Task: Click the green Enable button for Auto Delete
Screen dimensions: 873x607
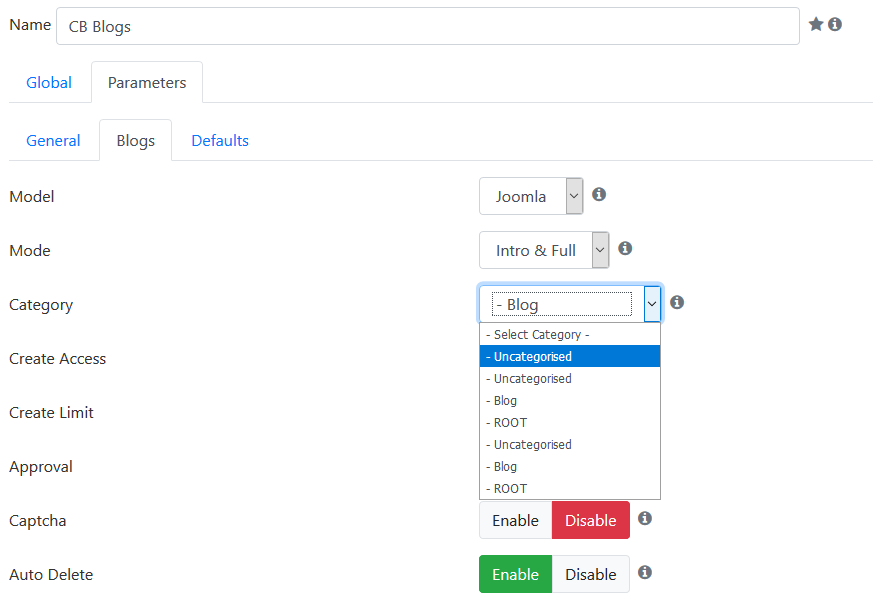Action: (516, 574)
